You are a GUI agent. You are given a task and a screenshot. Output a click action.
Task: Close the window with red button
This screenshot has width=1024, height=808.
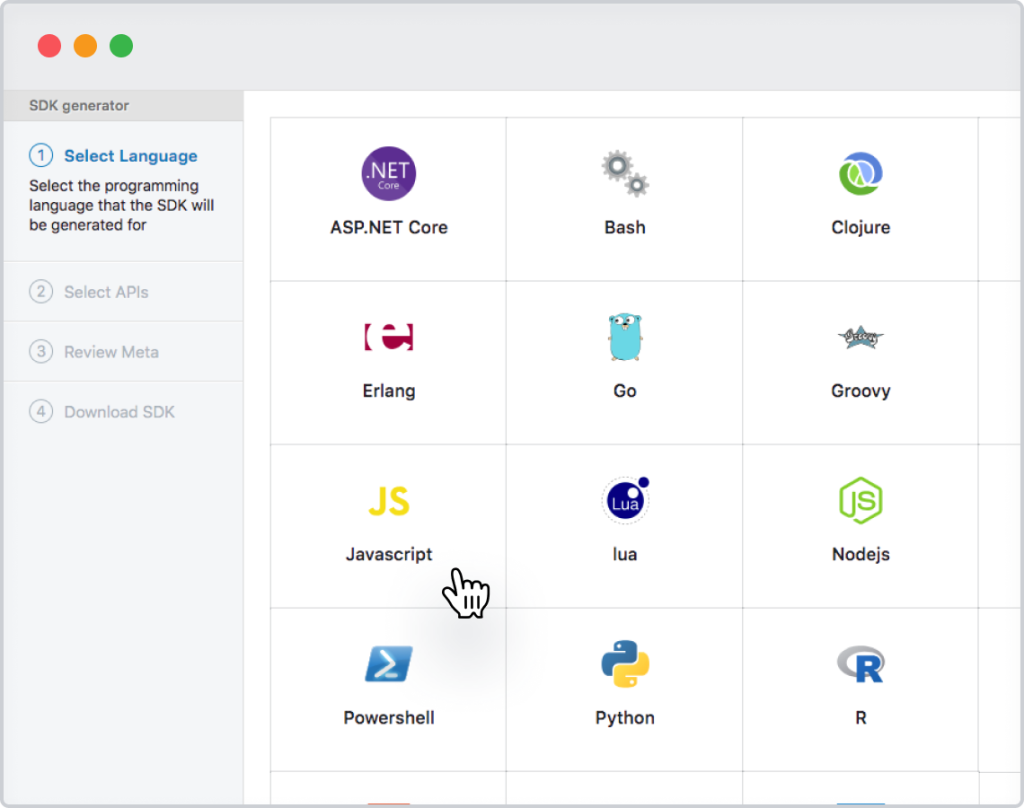(x=49, y=46)
